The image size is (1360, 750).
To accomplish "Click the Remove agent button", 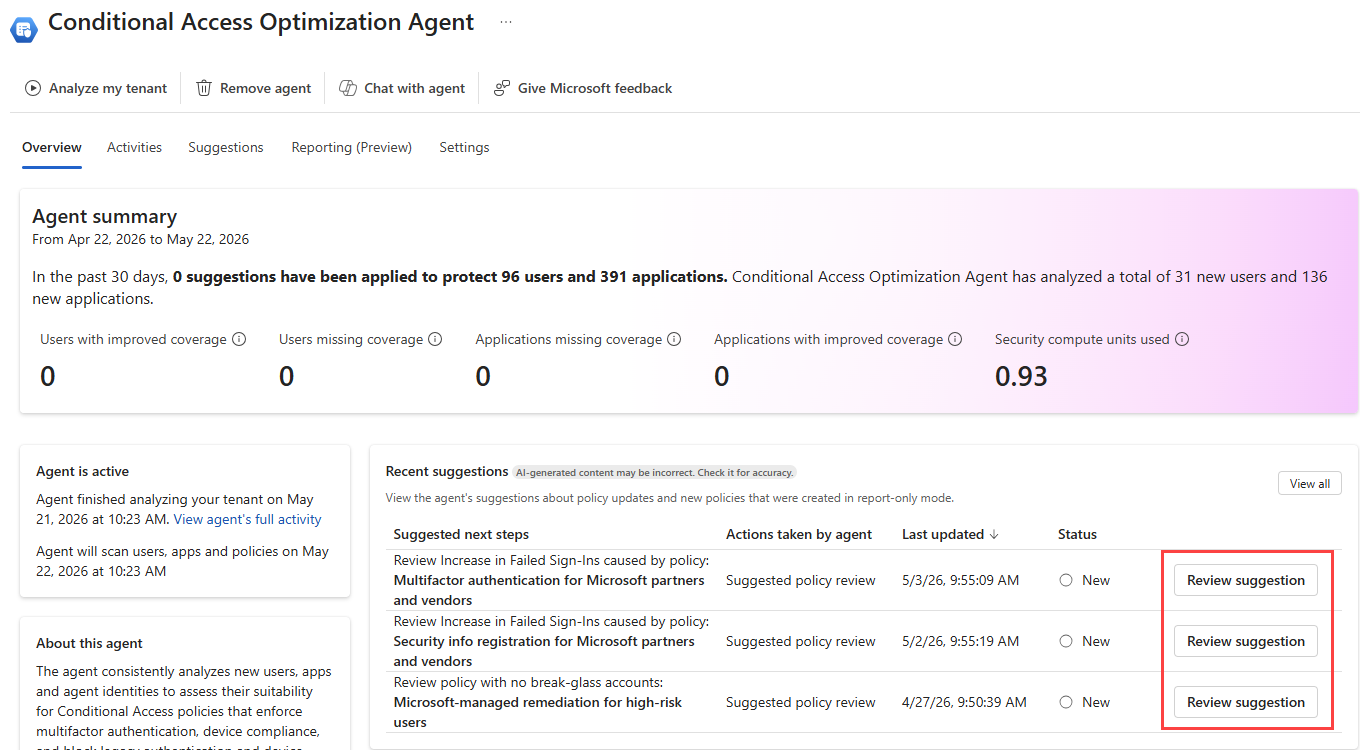I will 254,88.
